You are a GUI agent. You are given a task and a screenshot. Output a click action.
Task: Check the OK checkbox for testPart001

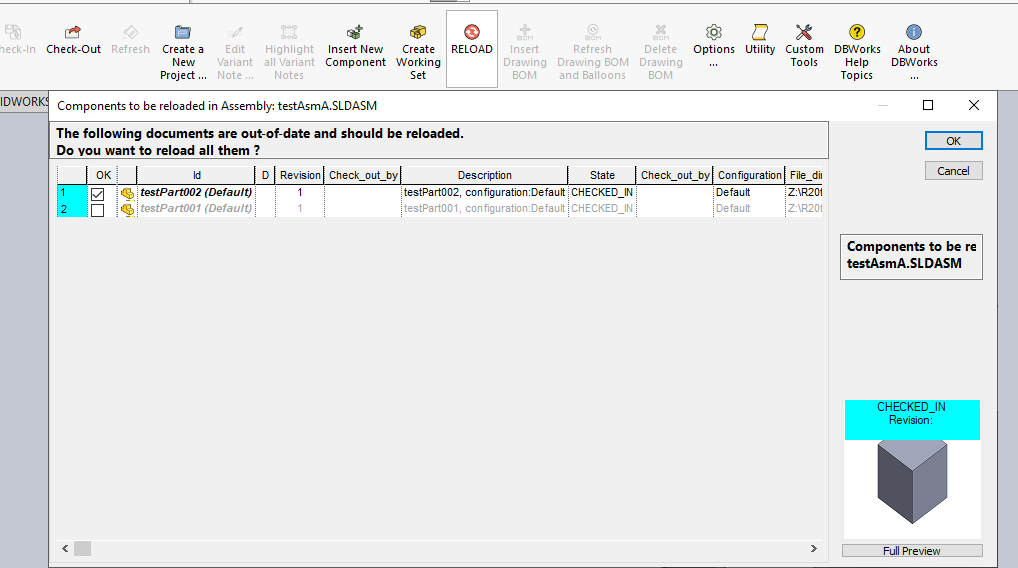point(97,210)
